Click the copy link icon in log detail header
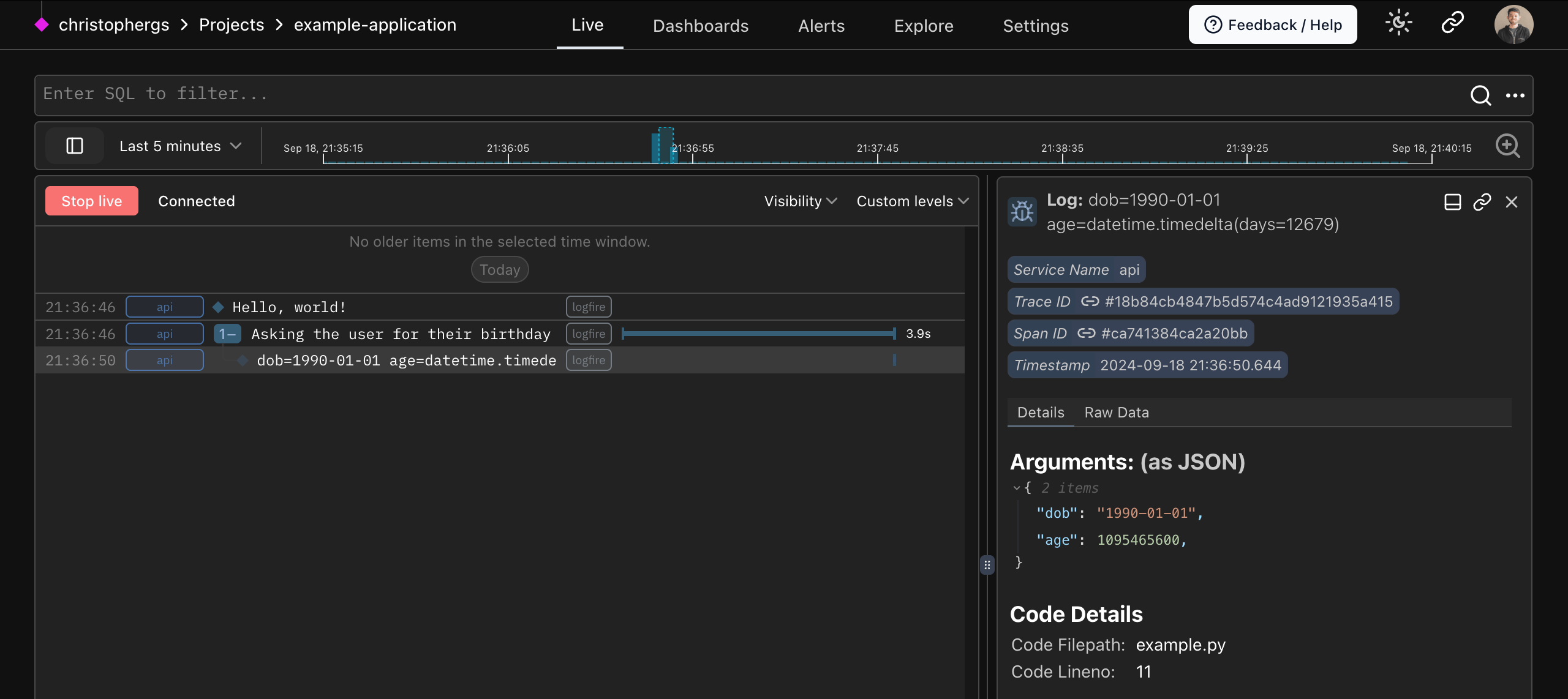 point(1482,201)
